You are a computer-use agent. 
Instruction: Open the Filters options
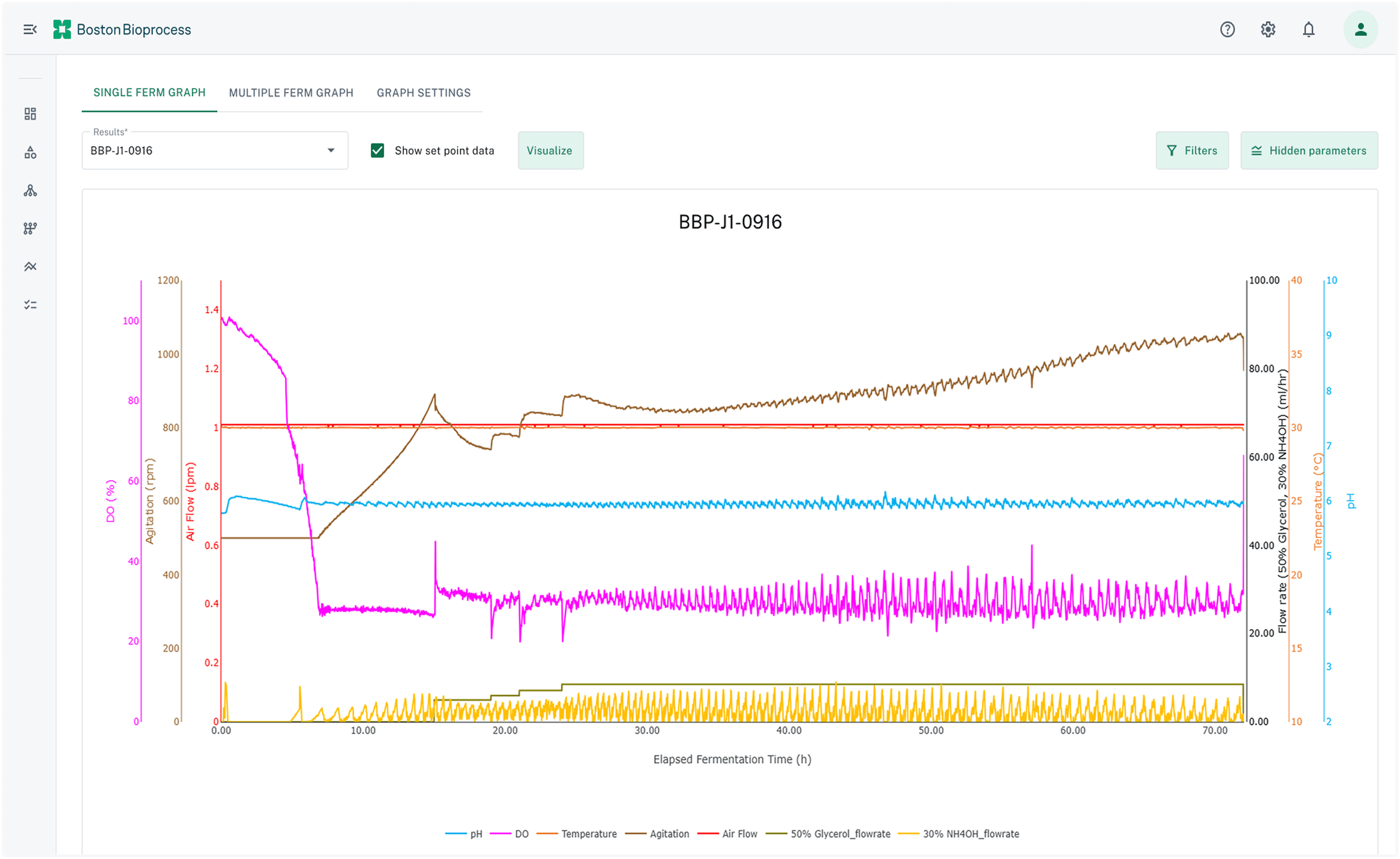click(x=1191, y=151)
